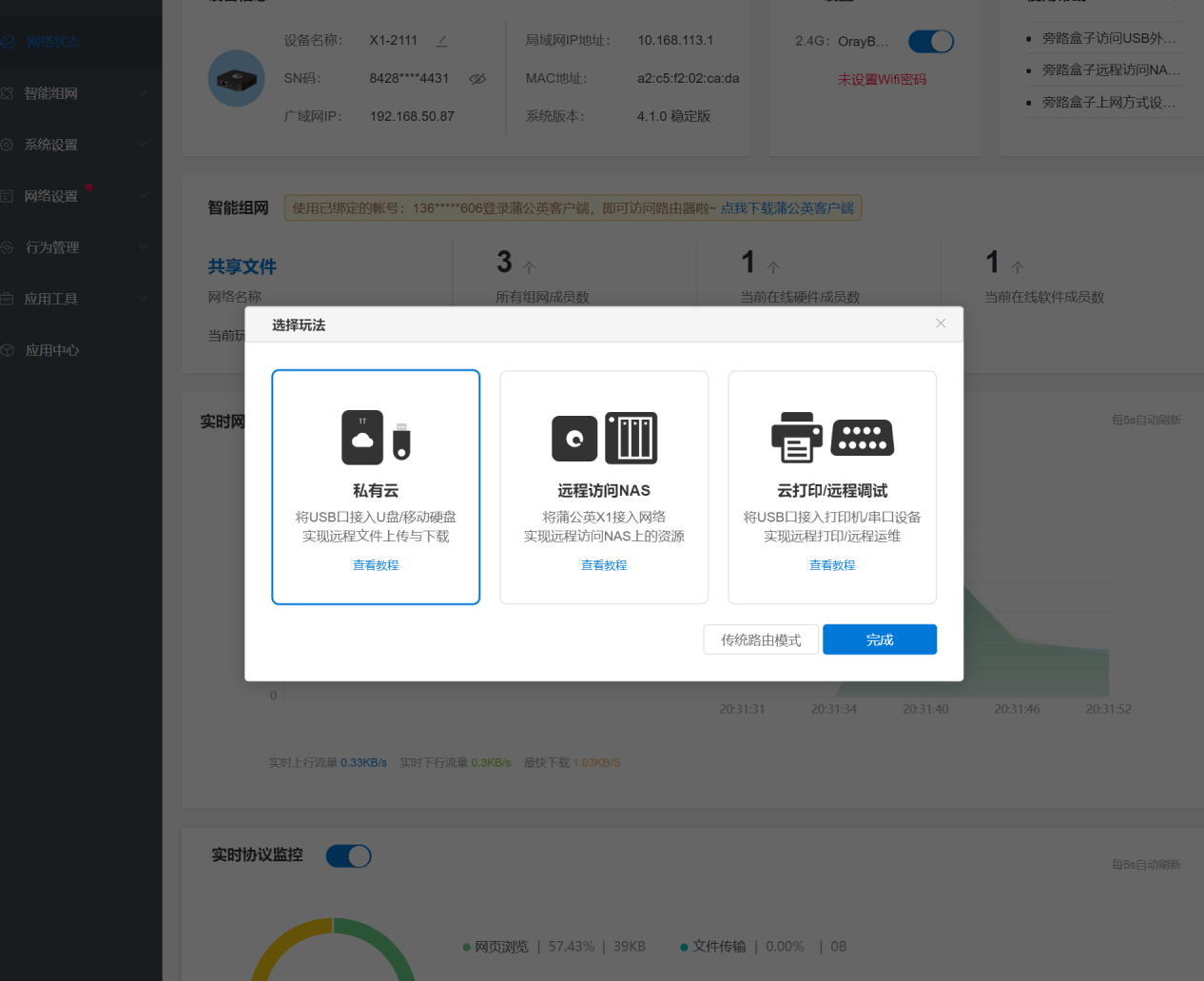This screenshot has height=981, width=1204.
Task: Click the 点我下载蒲公英客户端 link
Action: pos(786,208)
